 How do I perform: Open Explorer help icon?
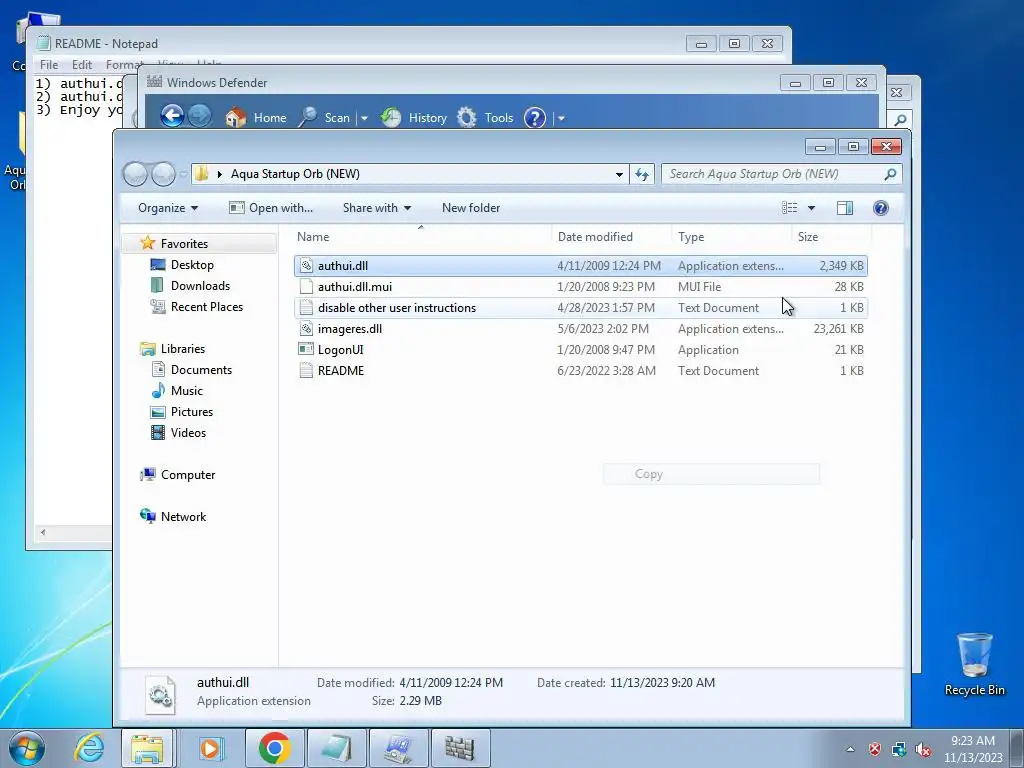coord(880,208)
